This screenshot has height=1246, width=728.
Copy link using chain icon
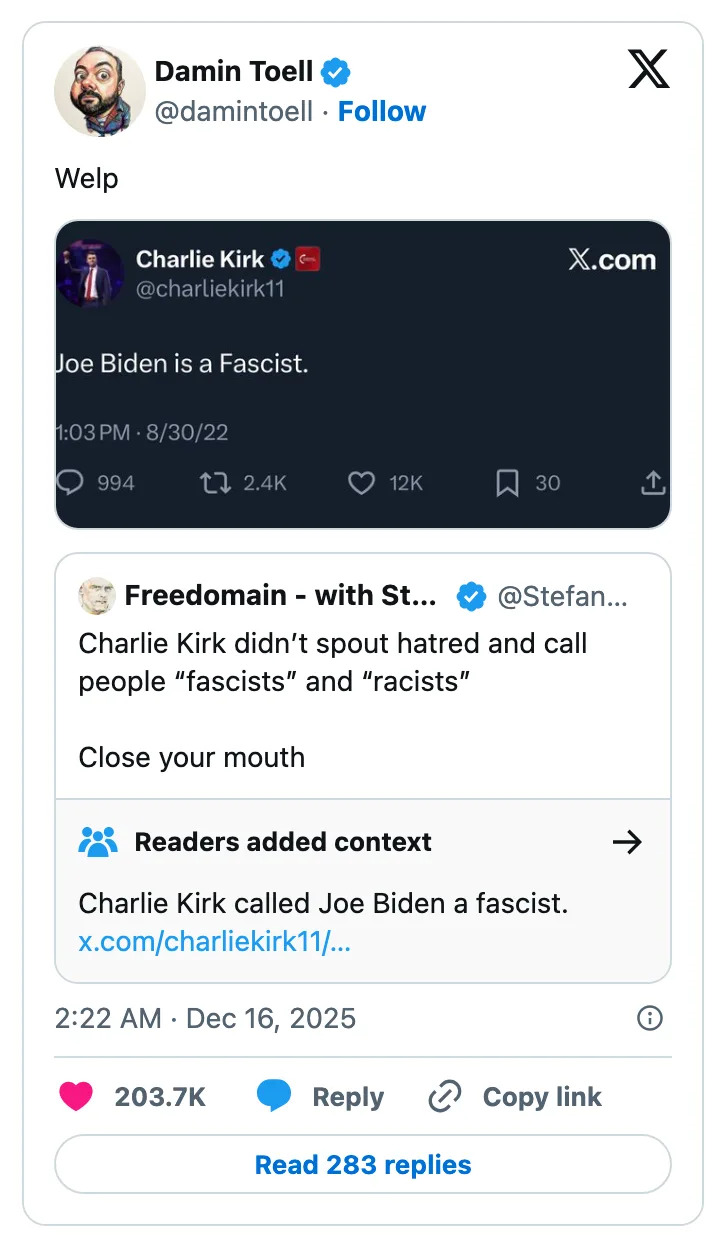444,1097
